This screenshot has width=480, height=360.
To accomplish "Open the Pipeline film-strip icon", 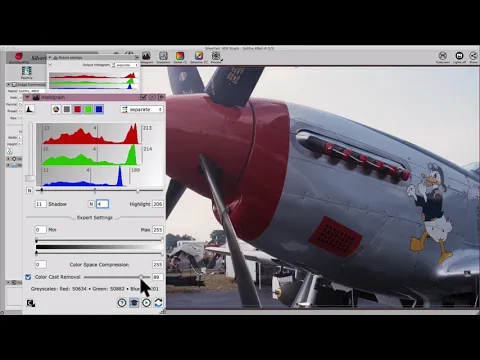I will (x=27, y=72).
